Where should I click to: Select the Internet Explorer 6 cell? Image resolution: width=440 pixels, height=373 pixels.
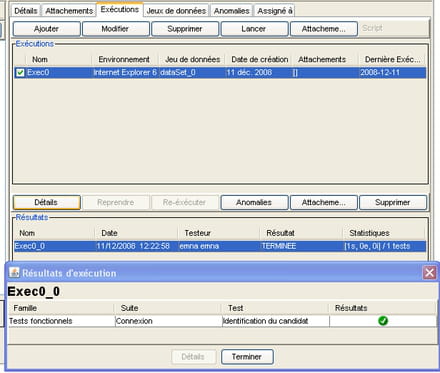[125, 72]
